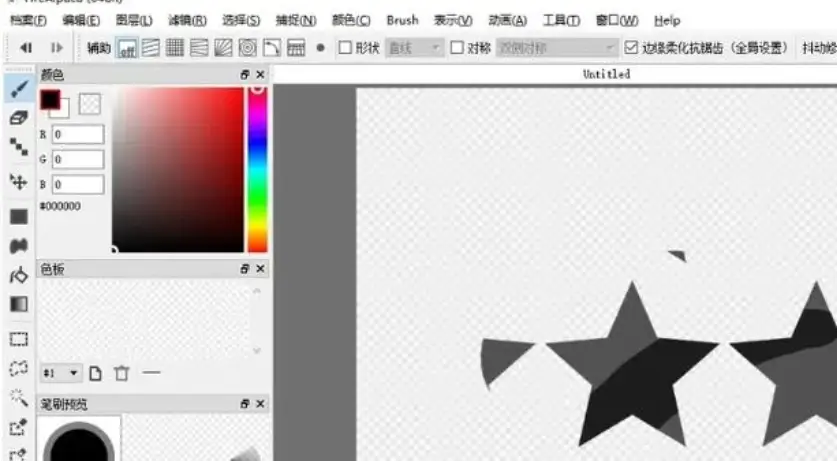Click the fill/shape polygon tool icon
The width and height of the screenshot is (837, 461).
tap(19, 246)
